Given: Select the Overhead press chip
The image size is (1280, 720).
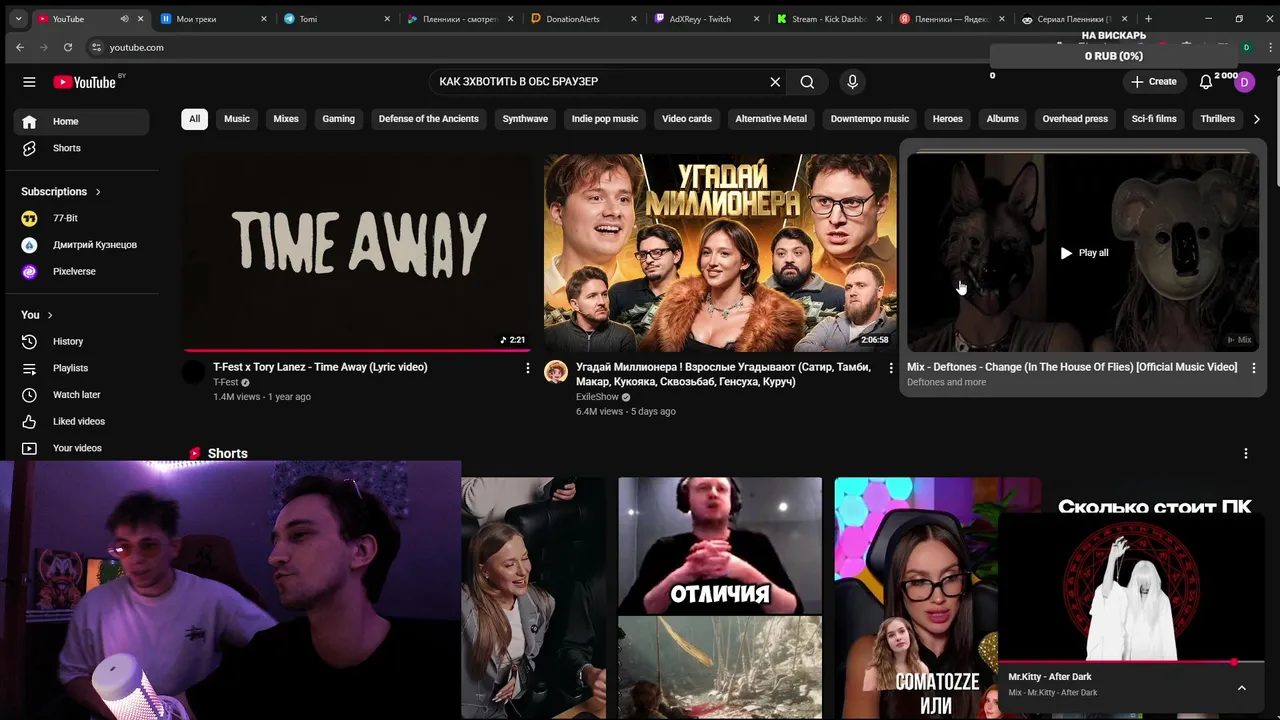Looking at the screenshot, I should tap(1075, 119).
